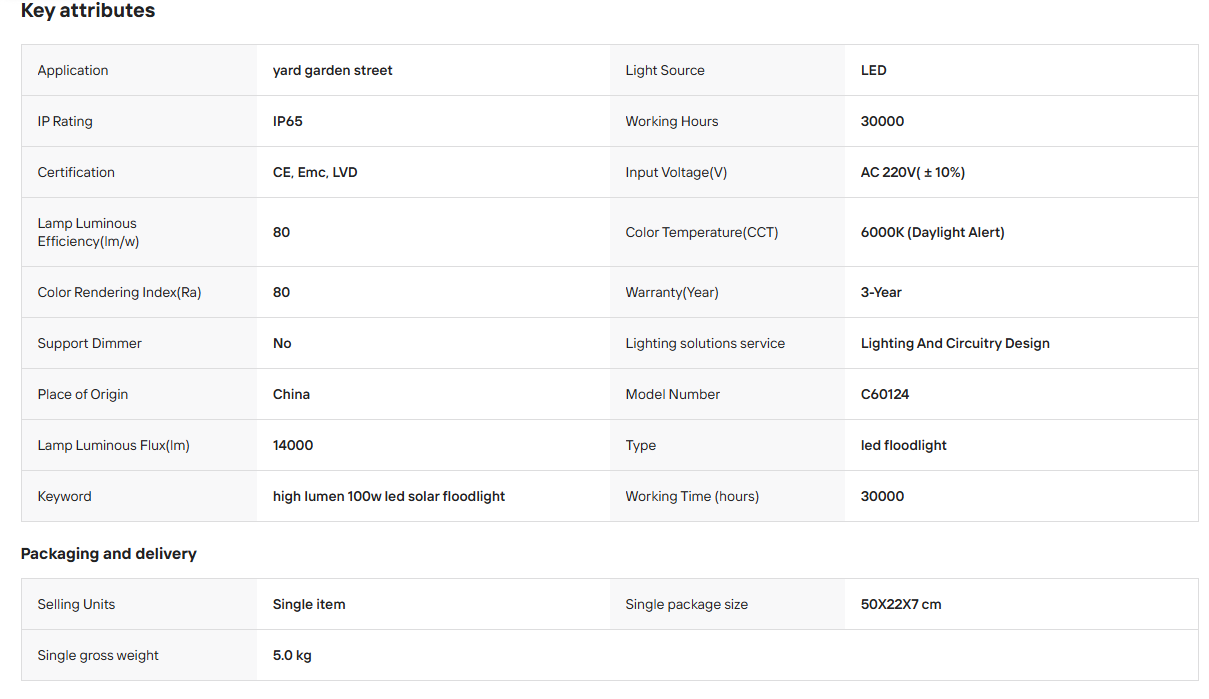Viewport: 1209px width, 699px height.
Task: Select the 'yard garden street' application value
Action: click(x=333, y=70)
